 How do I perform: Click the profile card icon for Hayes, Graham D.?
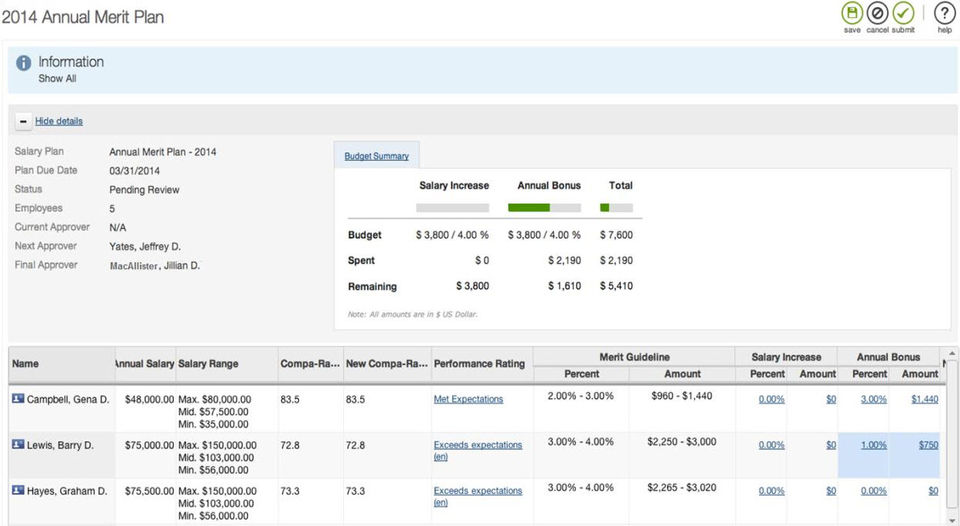pos(18,490)
